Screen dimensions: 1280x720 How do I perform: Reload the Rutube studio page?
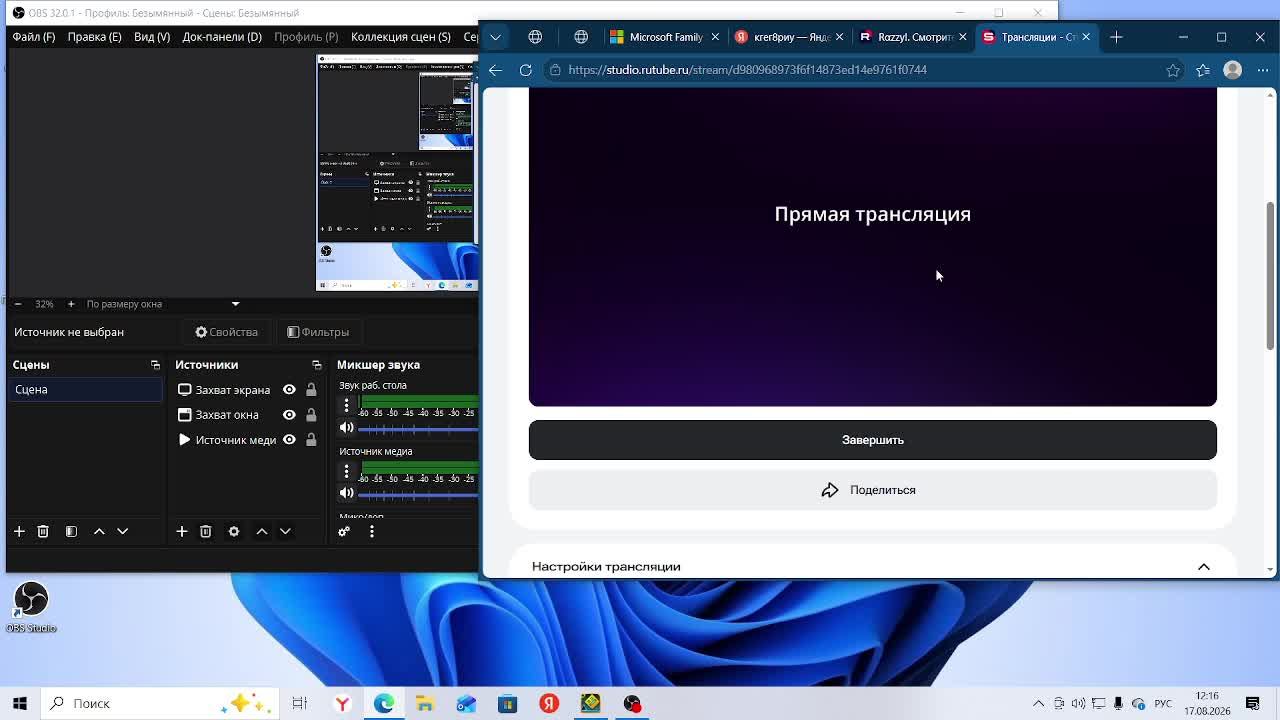click(526, 70)
